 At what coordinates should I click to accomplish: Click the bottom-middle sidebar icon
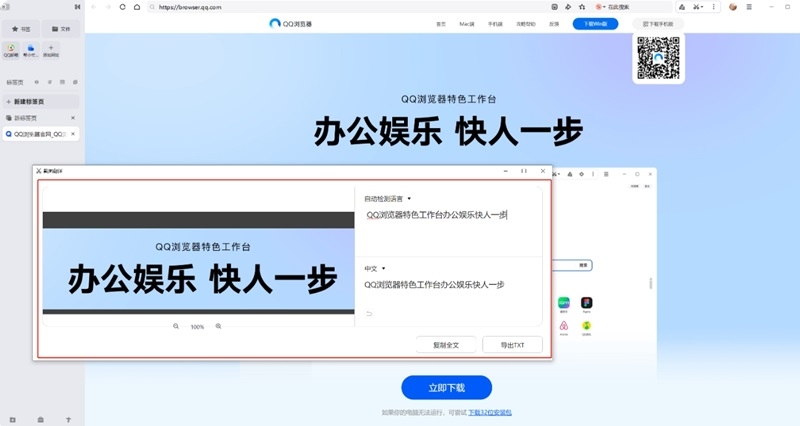[41, 419]
